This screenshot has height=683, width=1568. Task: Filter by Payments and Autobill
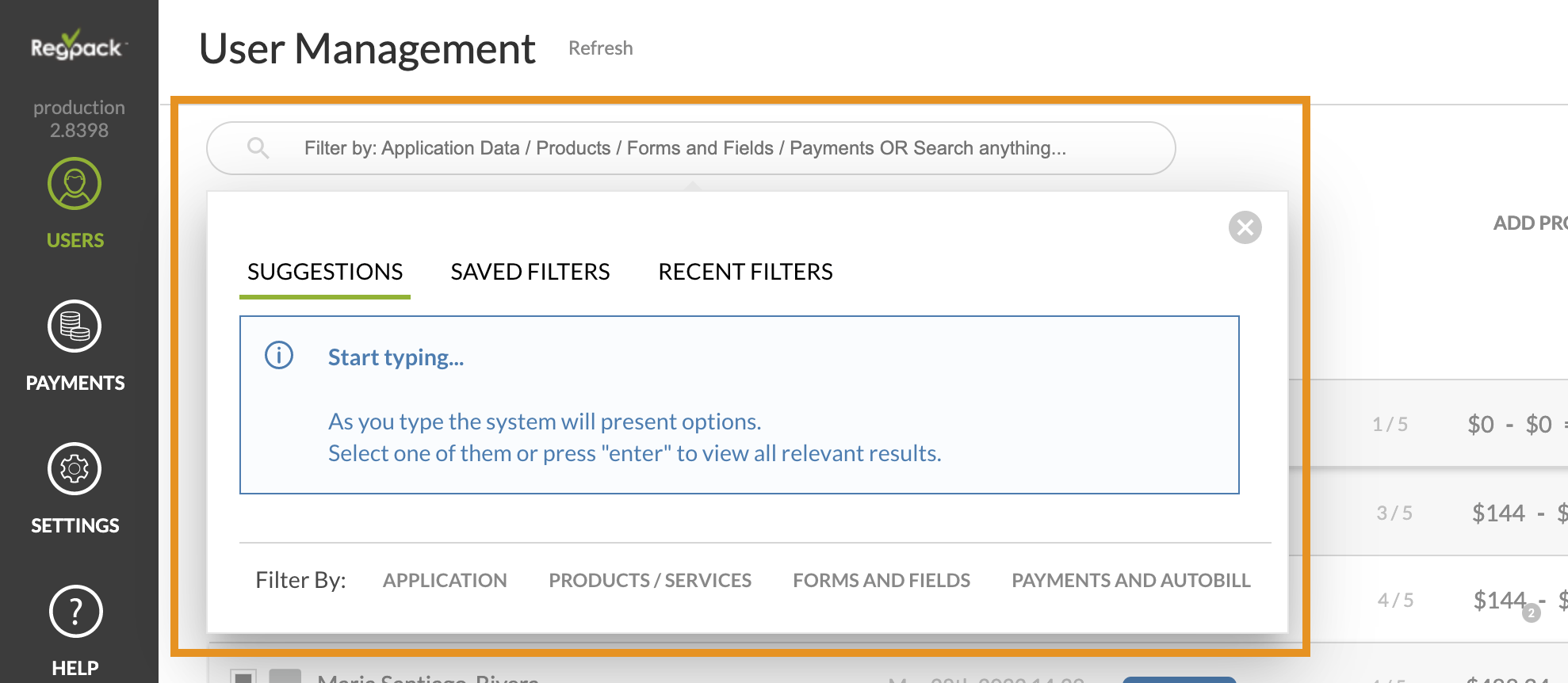[1130, 580]
